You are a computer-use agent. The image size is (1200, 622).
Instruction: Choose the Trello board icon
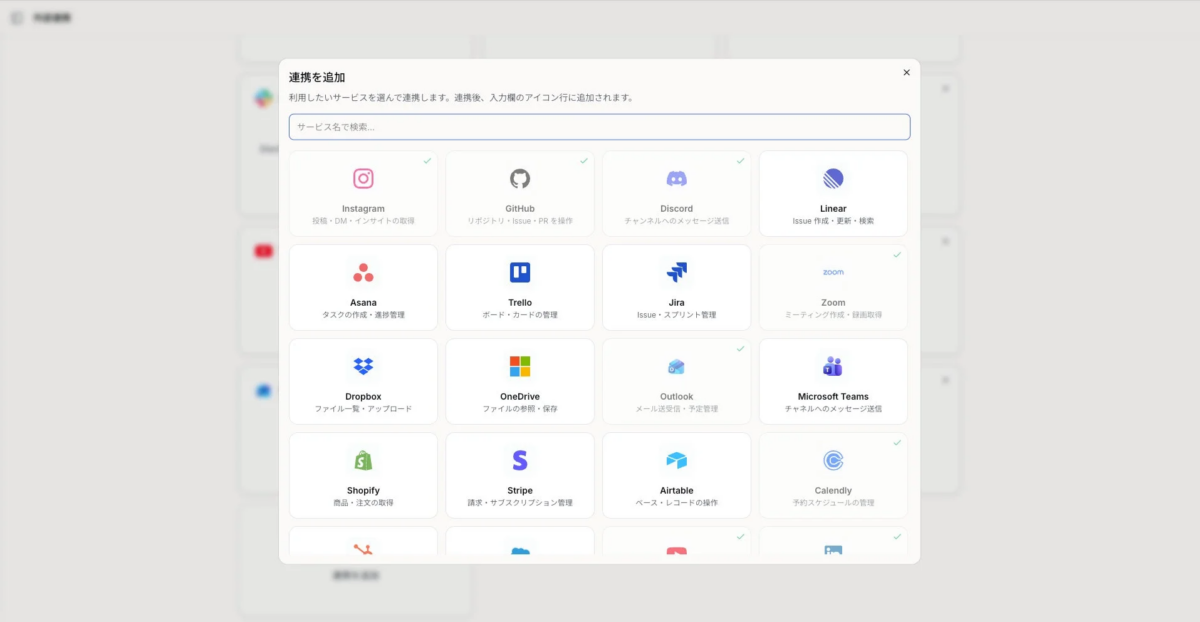(x=520, y=273)
